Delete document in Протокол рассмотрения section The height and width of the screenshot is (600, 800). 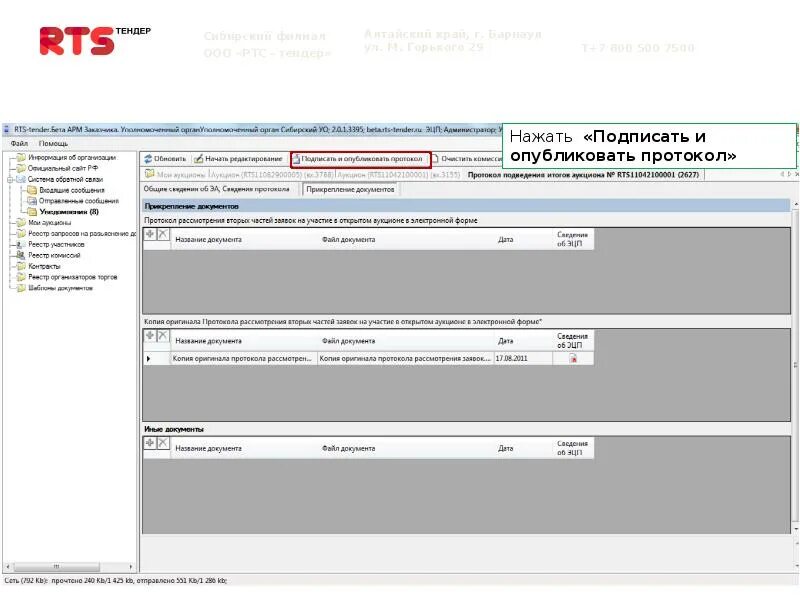[163, 234]
